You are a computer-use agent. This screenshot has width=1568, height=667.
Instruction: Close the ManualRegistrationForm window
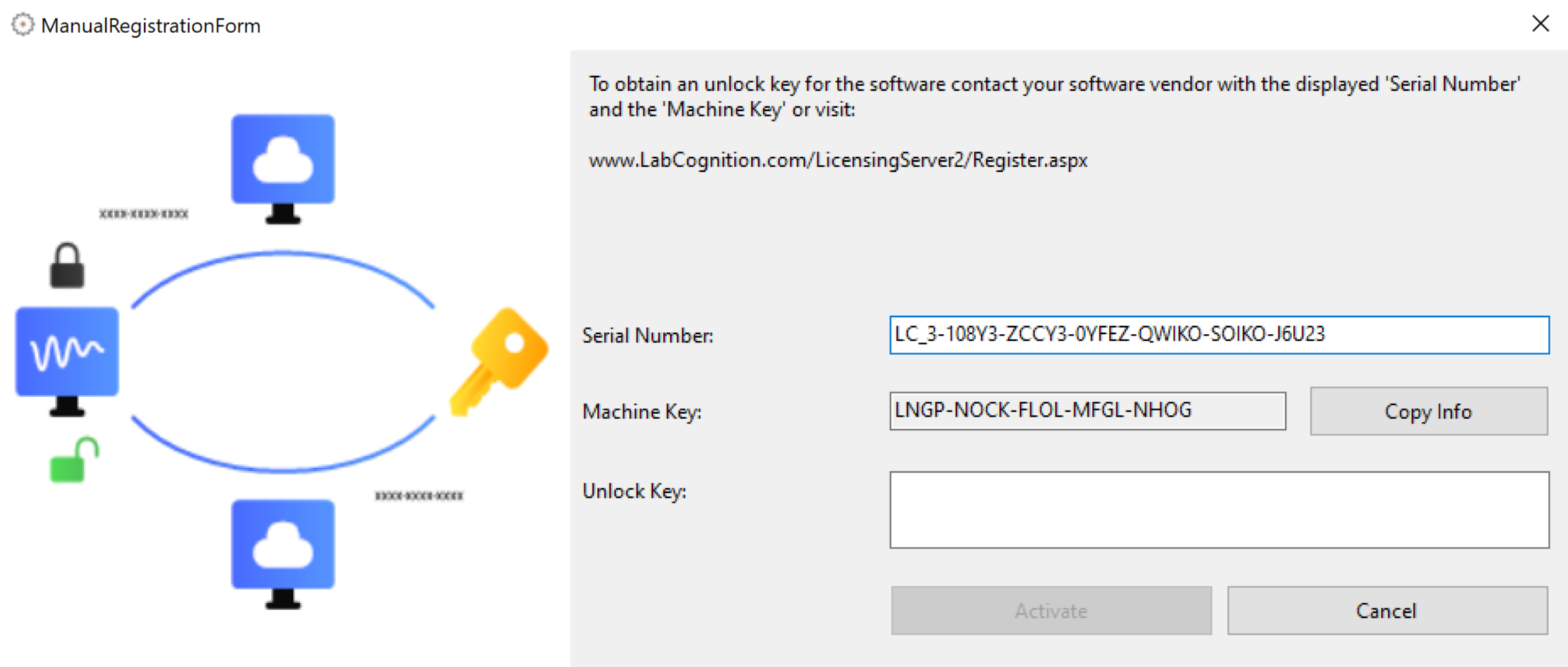1540,24
